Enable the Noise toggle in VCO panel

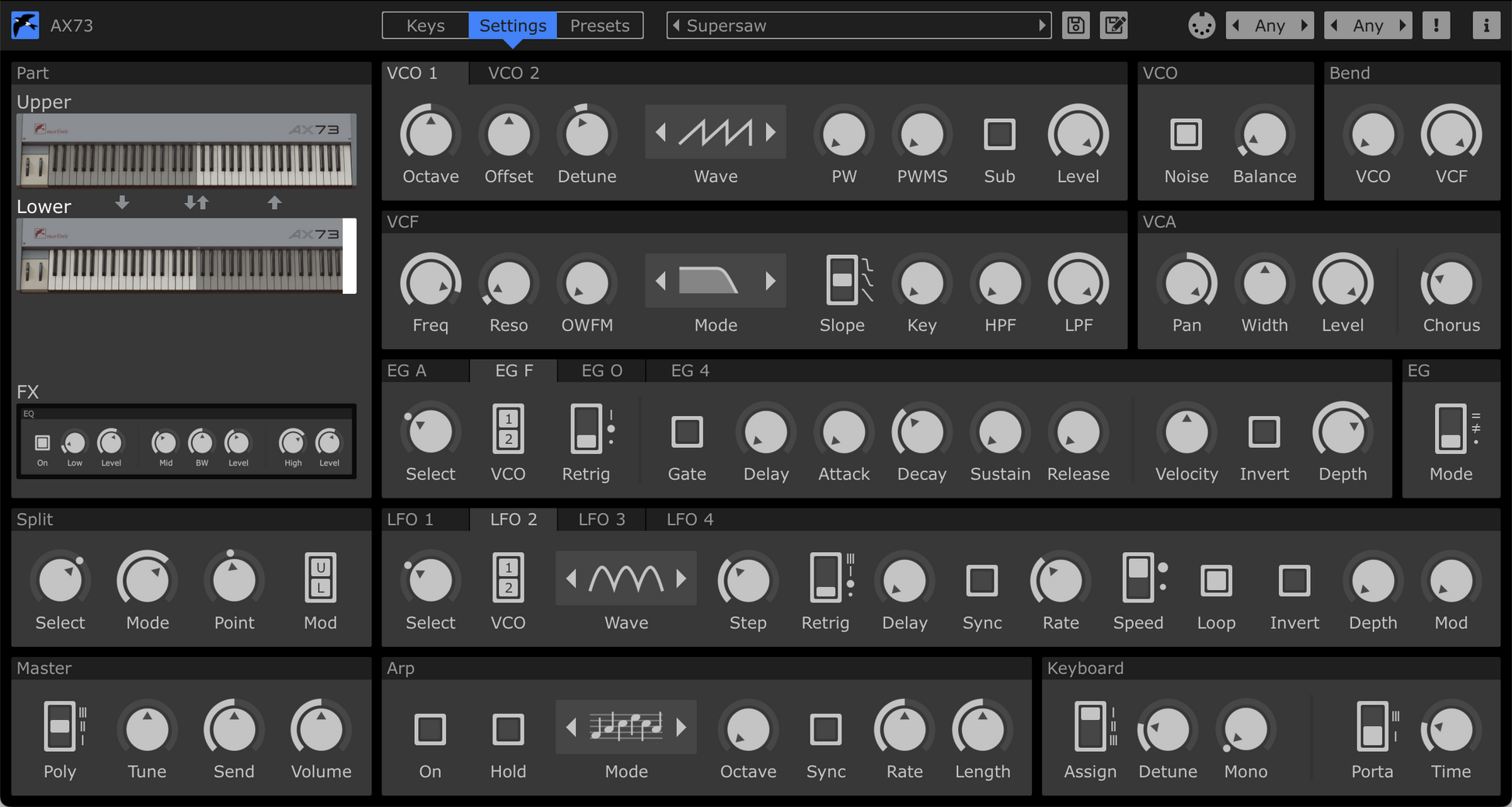(1186, 134)
